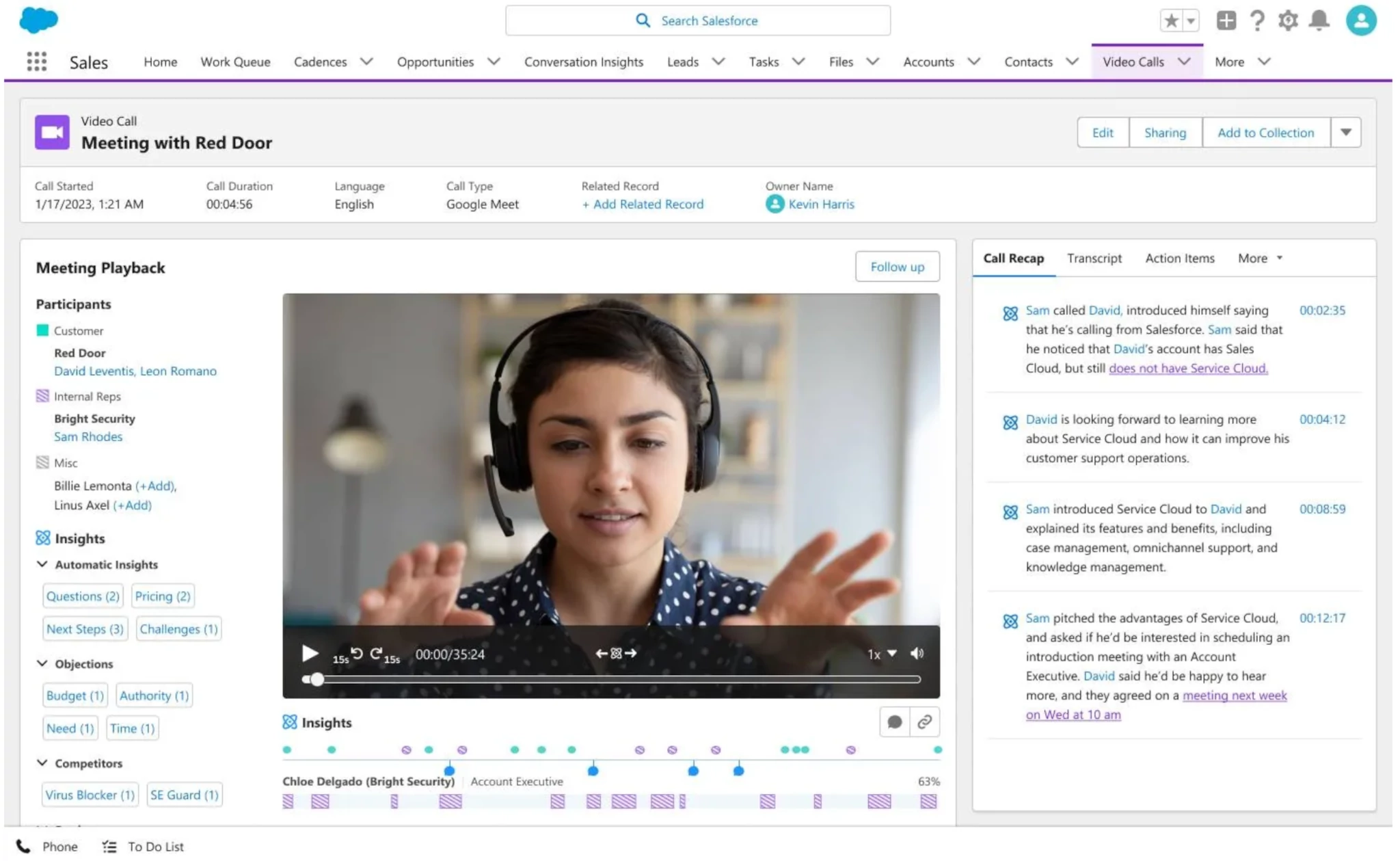The height and width of the screenshot is (861, 1400).
Task: Open the actions dropdown beside Add to Collection
Action: [x=1345, y=132]
